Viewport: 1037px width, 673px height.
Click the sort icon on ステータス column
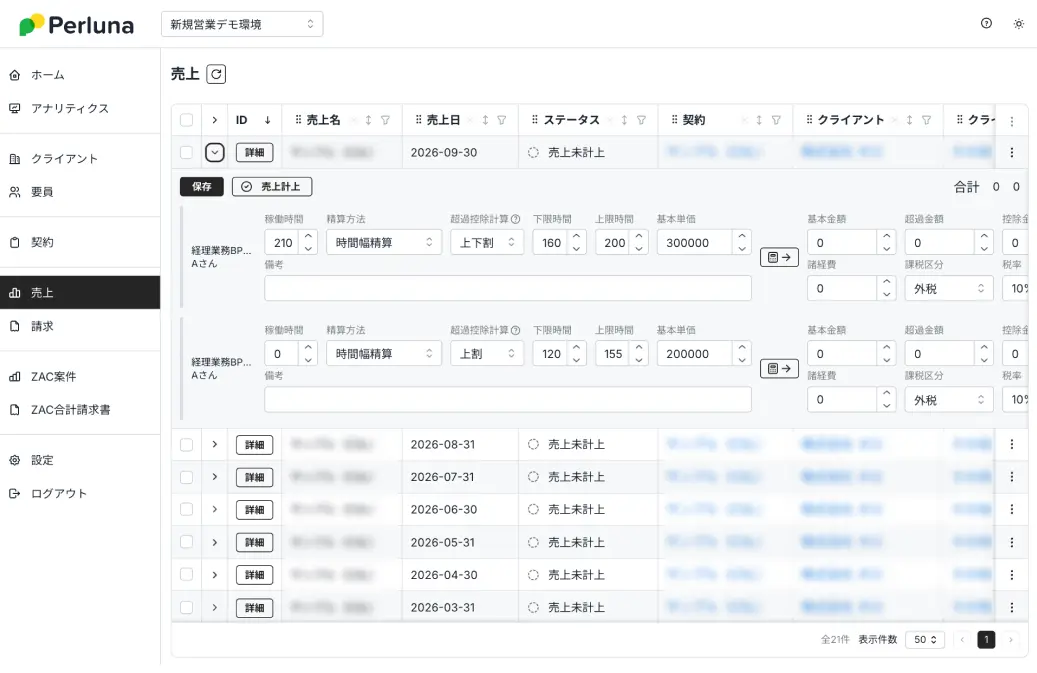pos(624,120)
